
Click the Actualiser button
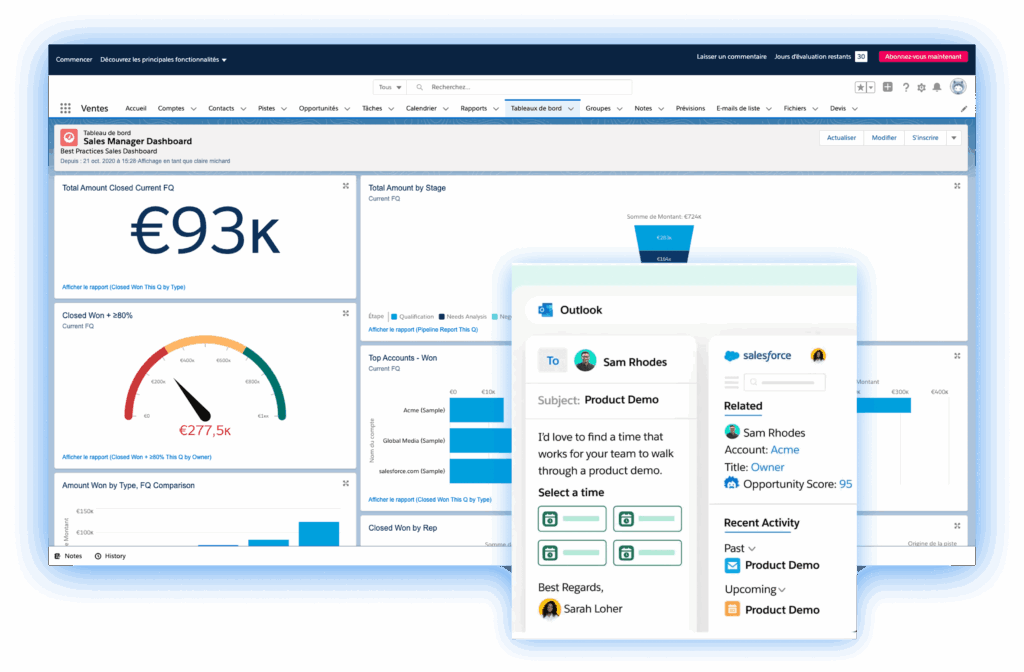point(841,138)
